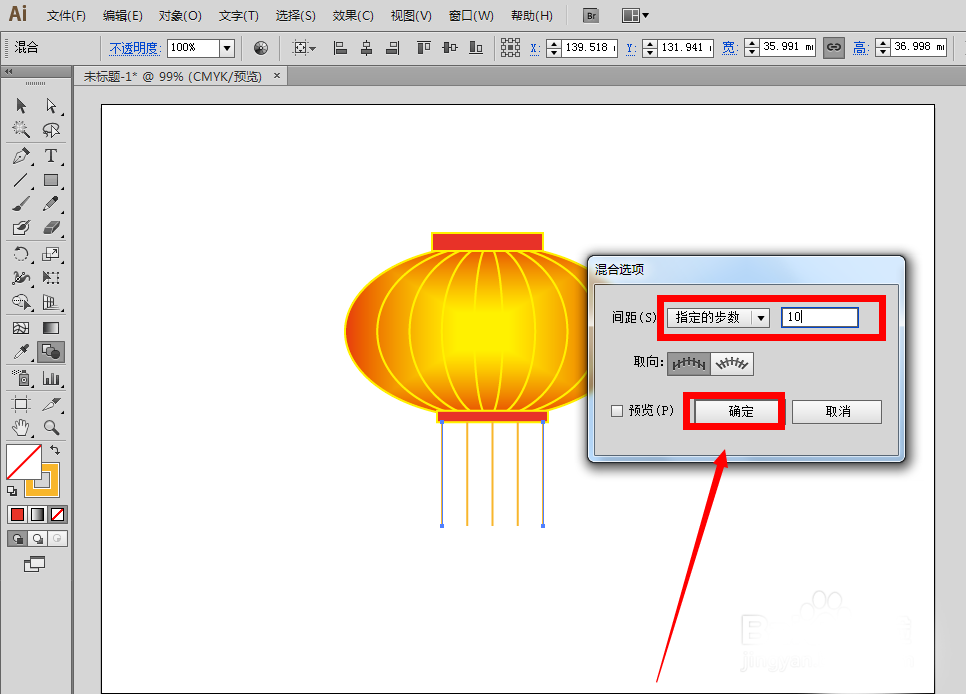The width and height of the screenshot is (966, 694).
Task: Open the Magic Wand tool
Action: (x=22, y=129)
